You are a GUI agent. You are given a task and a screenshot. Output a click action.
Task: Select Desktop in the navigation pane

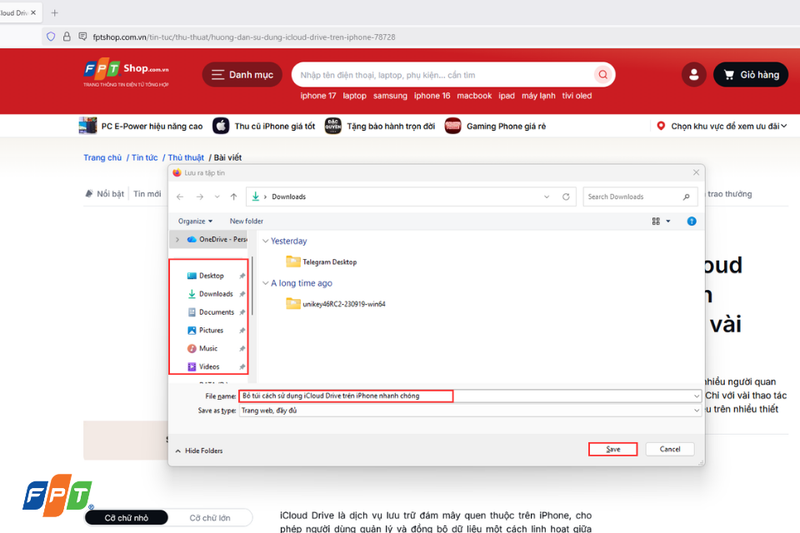coord(211,275)
